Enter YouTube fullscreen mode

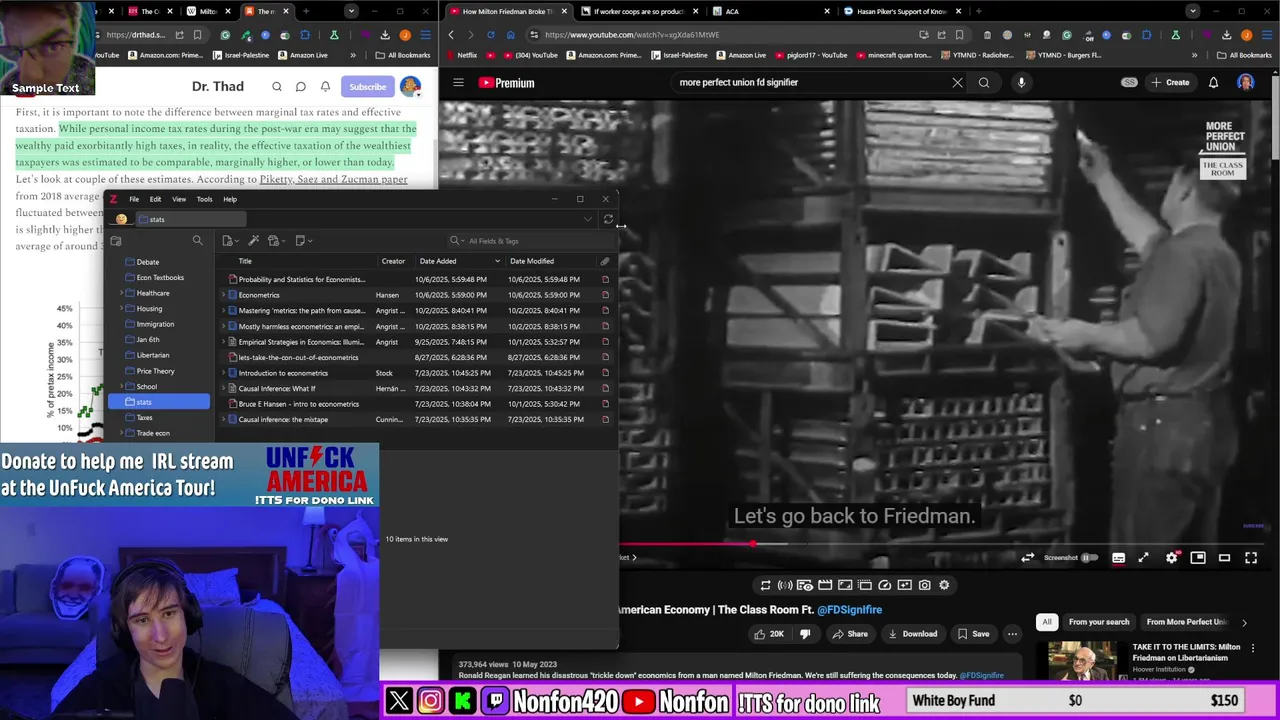pos(1251,558)
